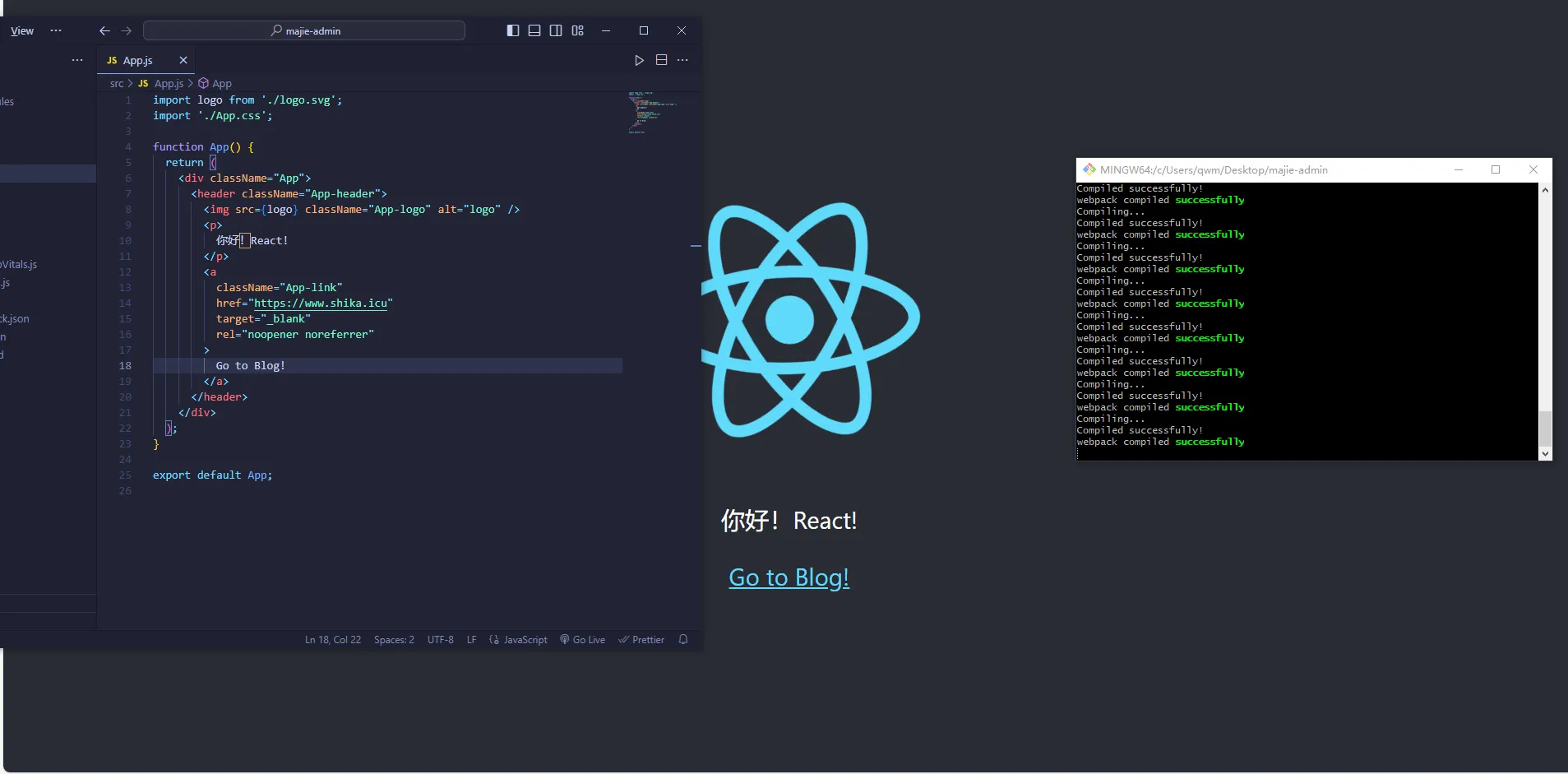The height and width of the screenshot is (774, 1568).
Task: Click the Run Code play icon
Action: tap(639, 60)
